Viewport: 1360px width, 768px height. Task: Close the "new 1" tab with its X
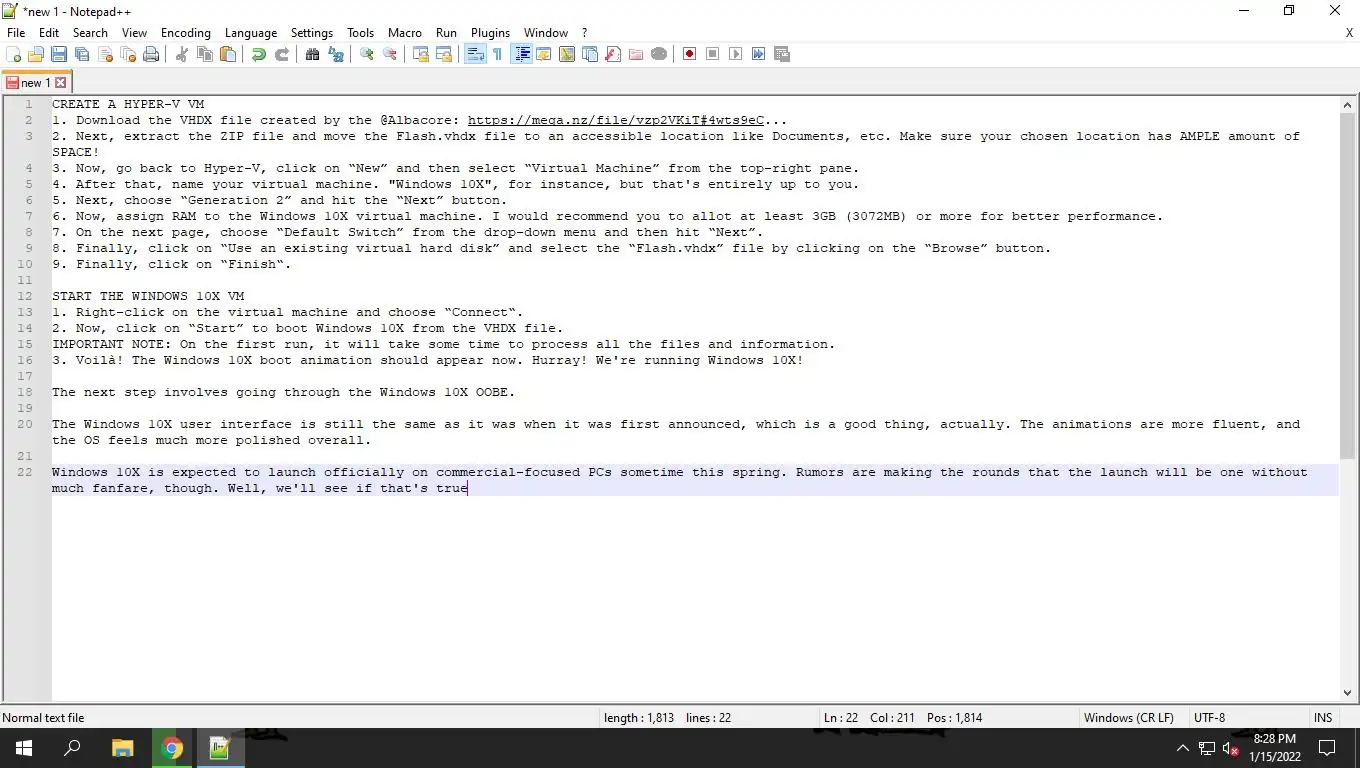[61, 83]
